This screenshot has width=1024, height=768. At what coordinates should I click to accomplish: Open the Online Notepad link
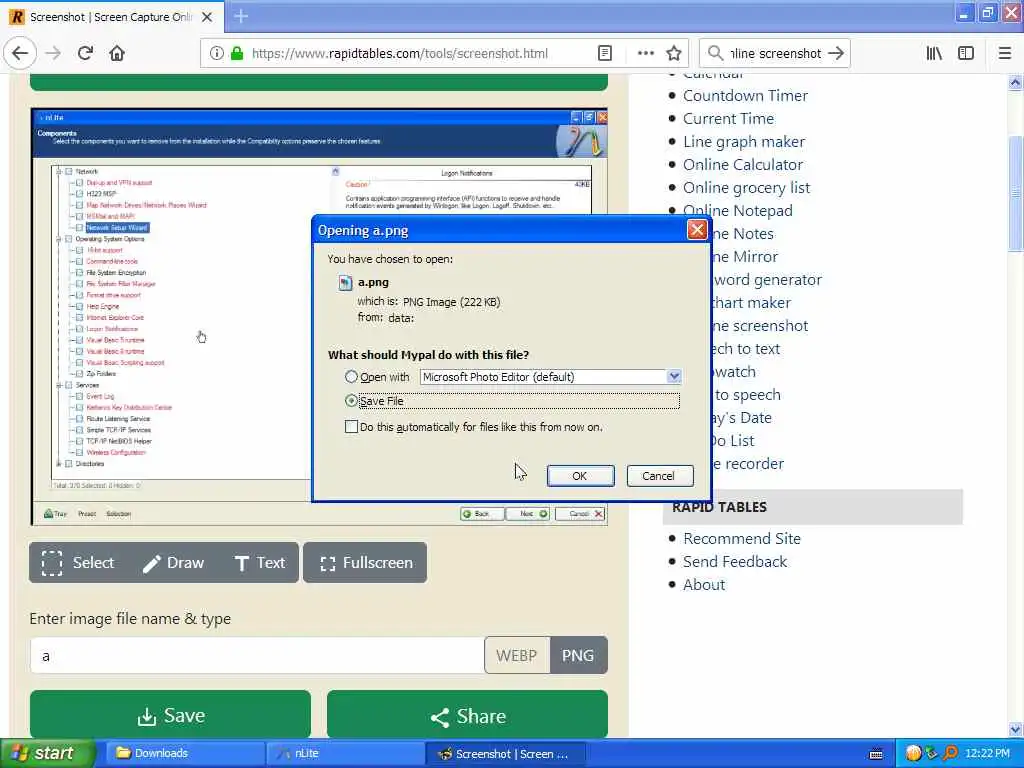tap(737, 210)
